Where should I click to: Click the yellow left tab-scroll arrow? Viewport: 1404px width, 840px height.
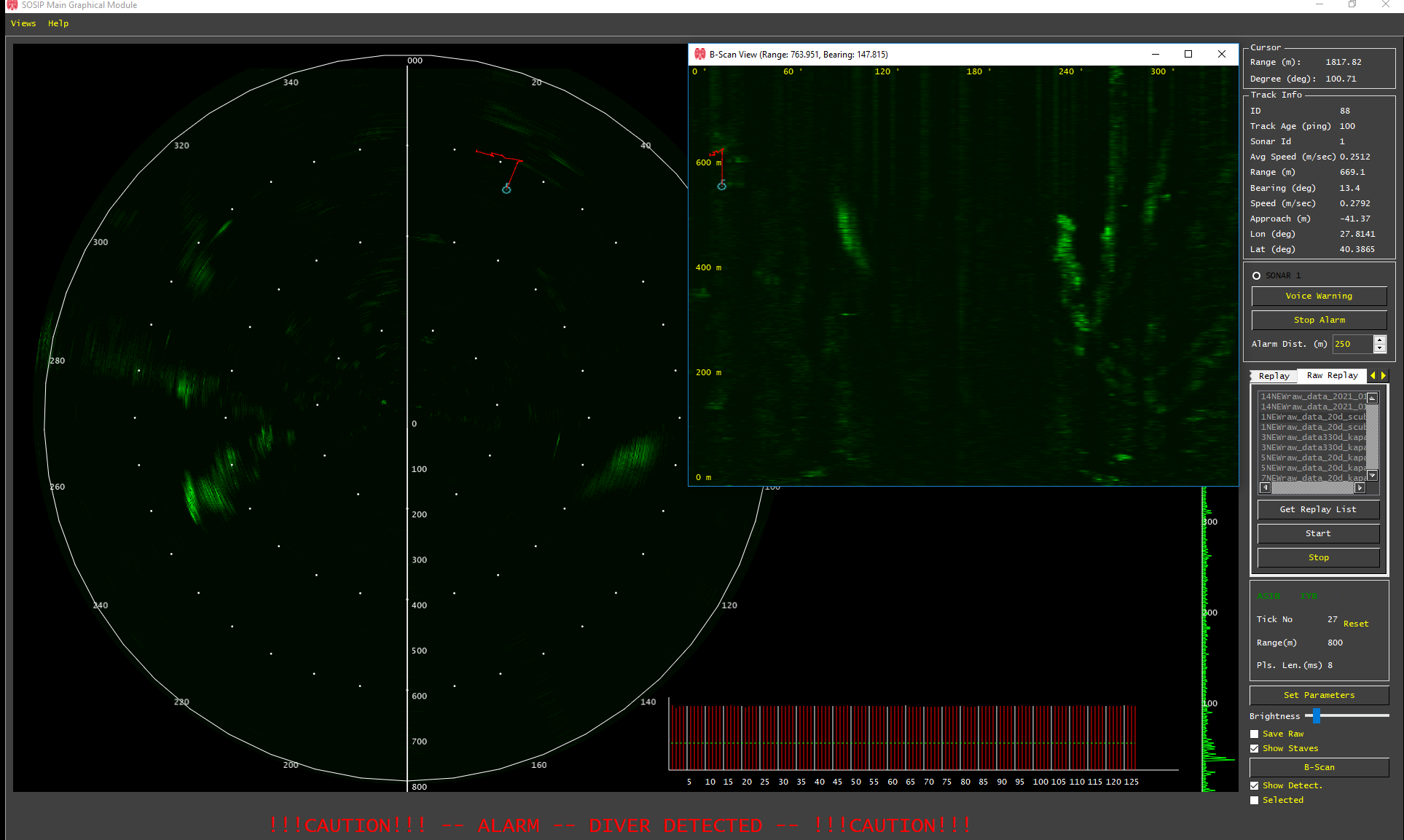tap(1373, 375)
